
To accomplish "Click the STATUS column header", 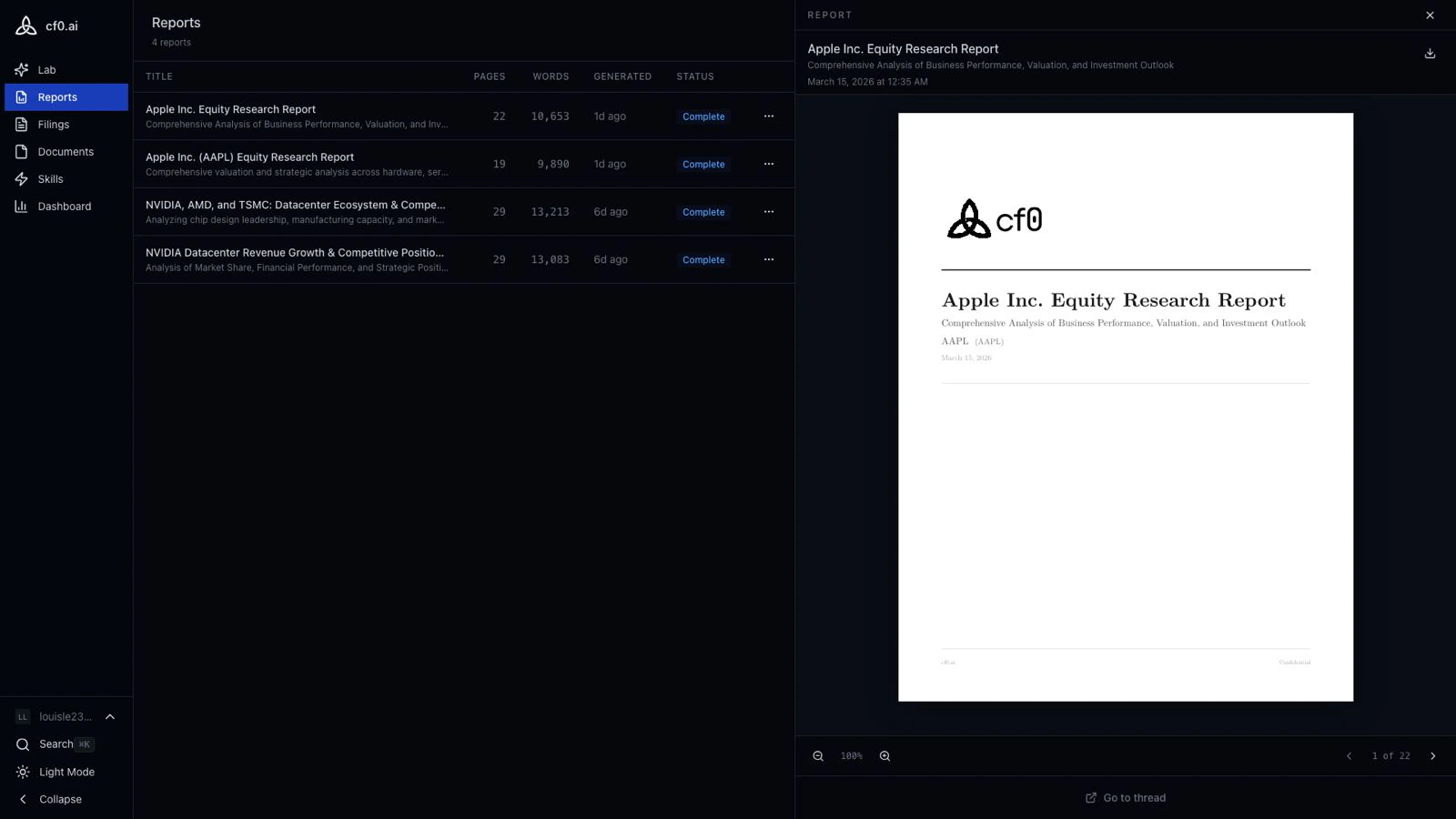I will click(x=695, y=76).
